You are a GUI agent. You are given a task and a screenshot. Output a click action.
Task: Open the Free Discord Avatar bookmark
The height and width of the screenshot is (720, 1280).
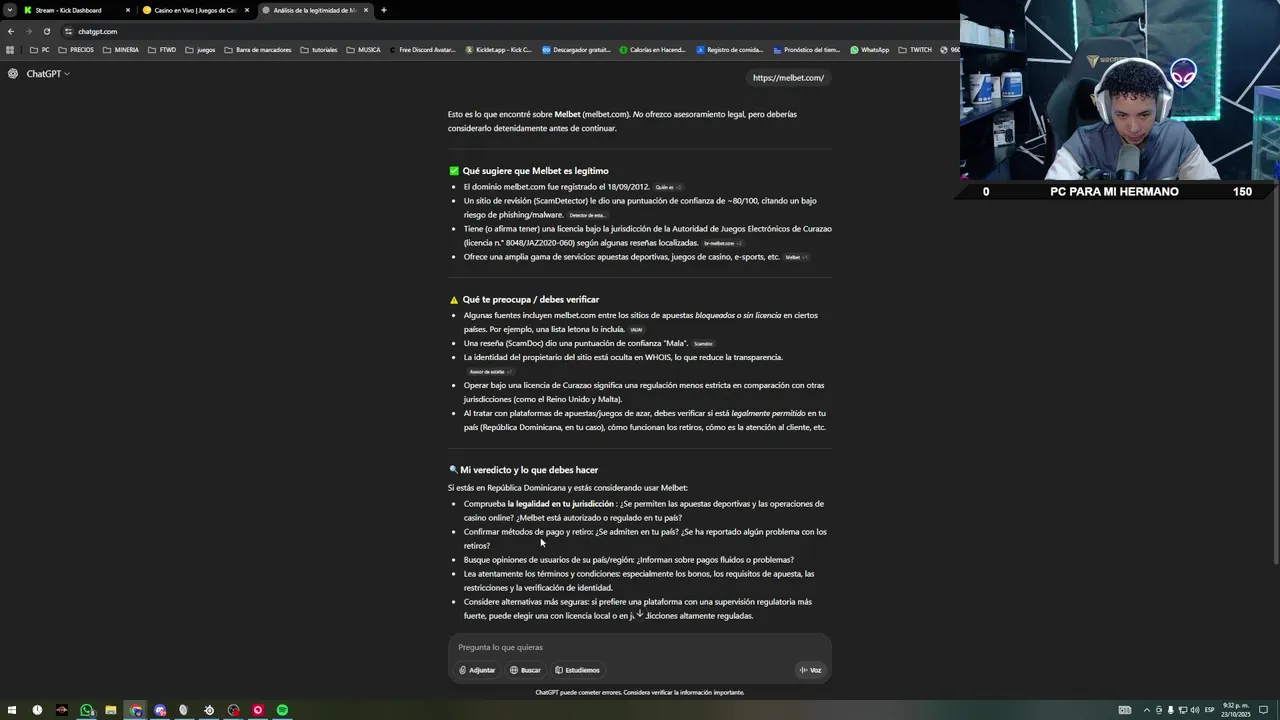coord(422,50)
